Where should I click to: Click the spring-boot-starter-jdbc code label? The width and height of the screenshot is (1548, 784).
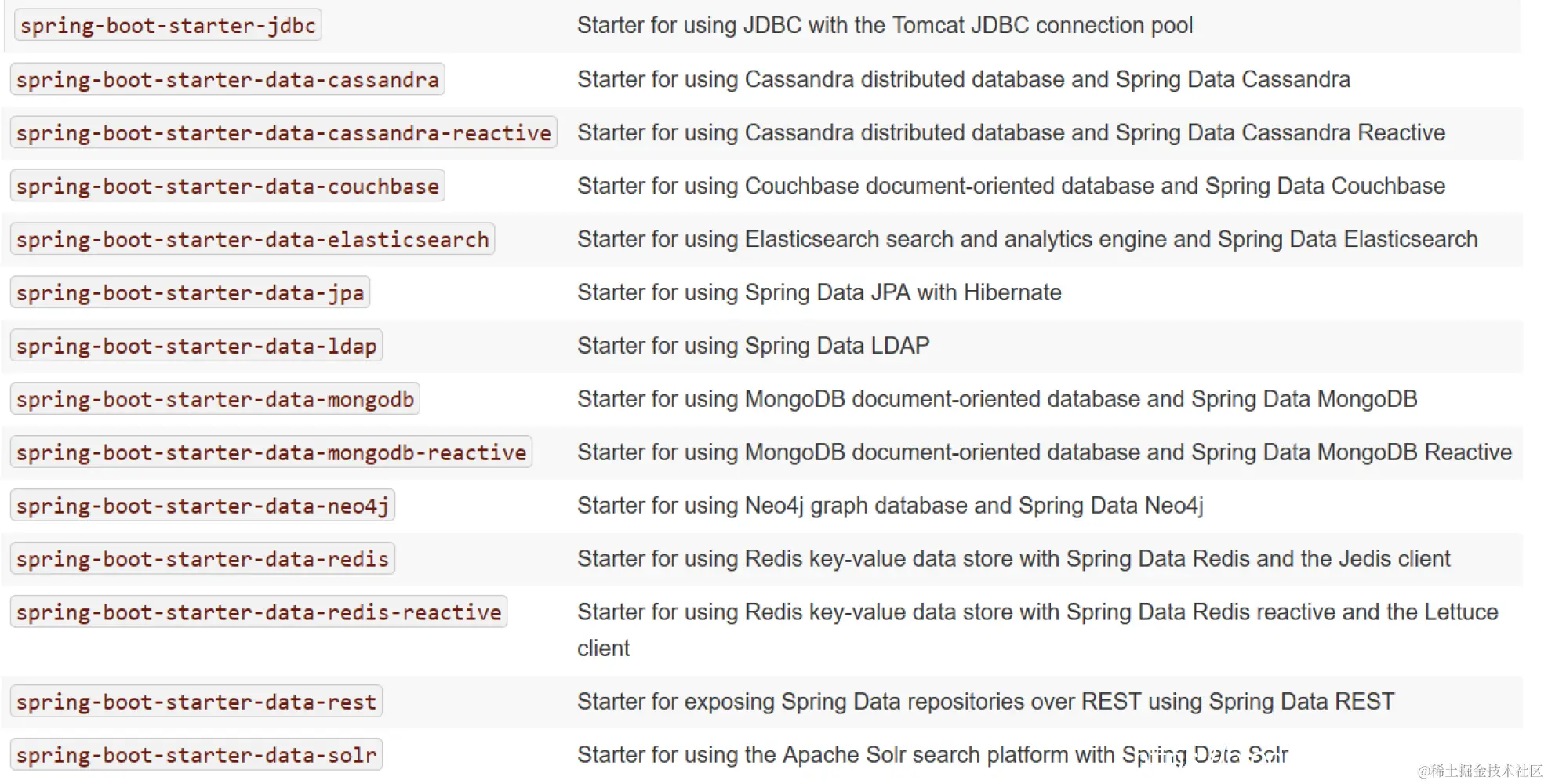(168, 26)
